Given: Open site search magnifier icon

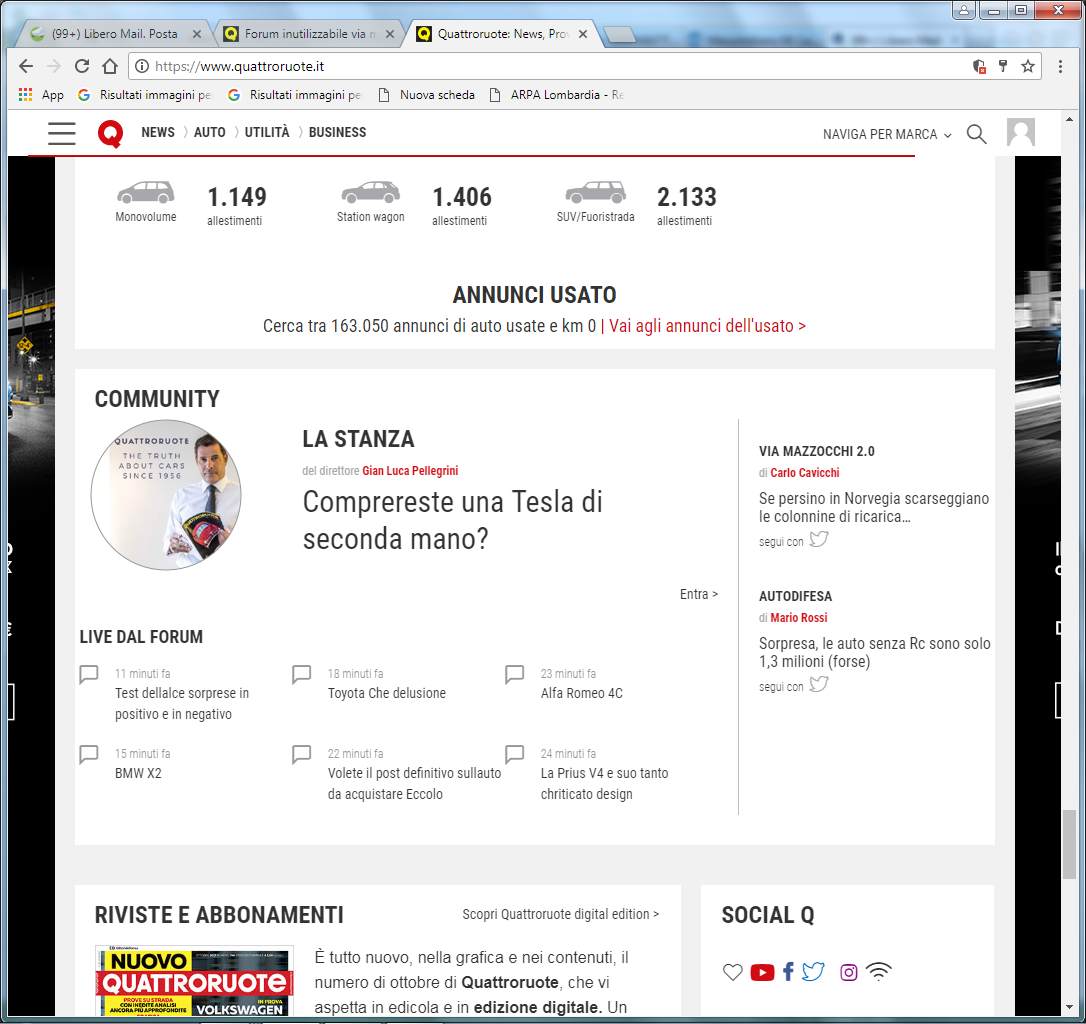Looking at the screenshot, I should click(x=977, y=134).
